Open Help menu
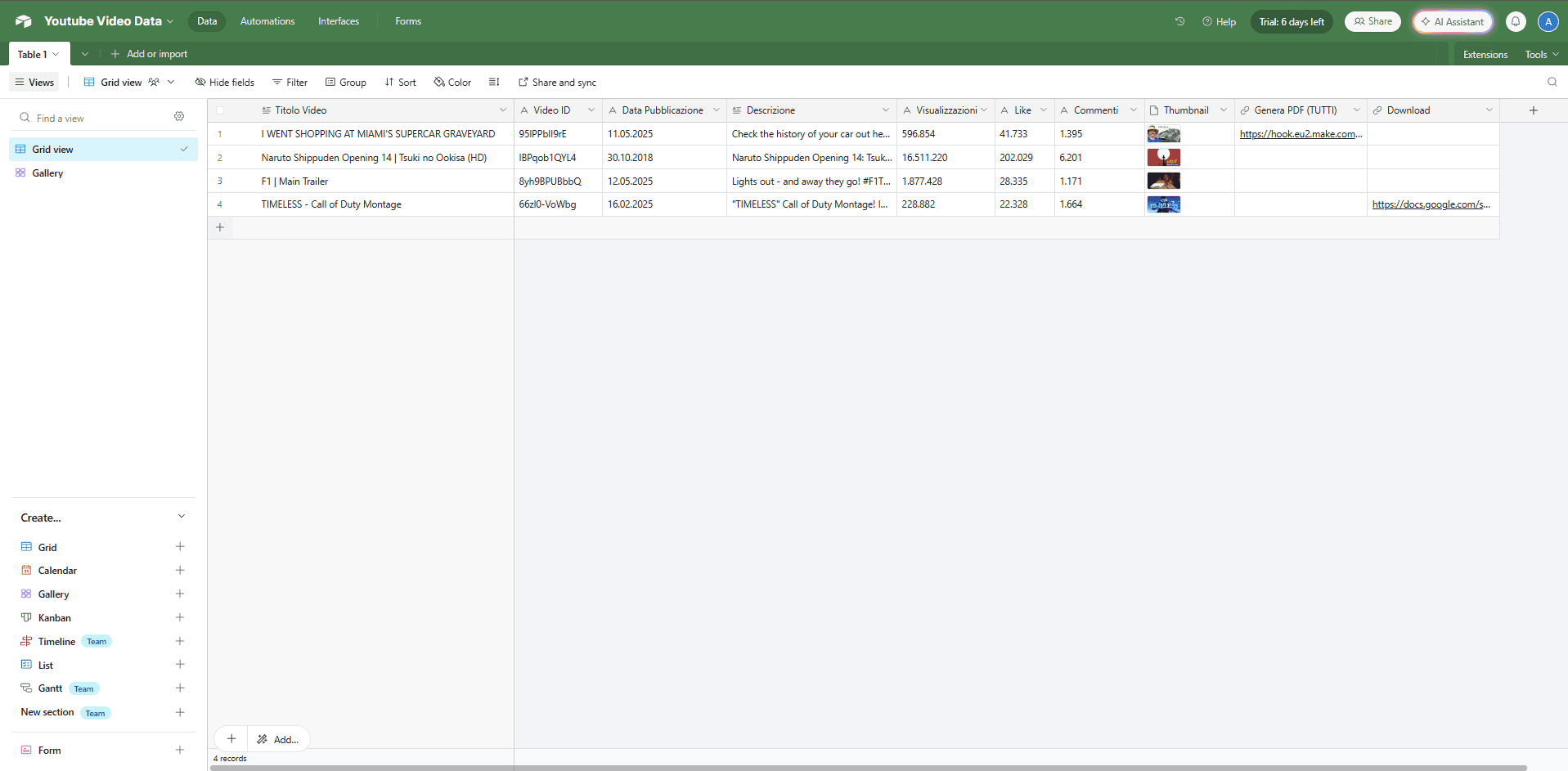1568x771 pixels. coord(1219,22)
